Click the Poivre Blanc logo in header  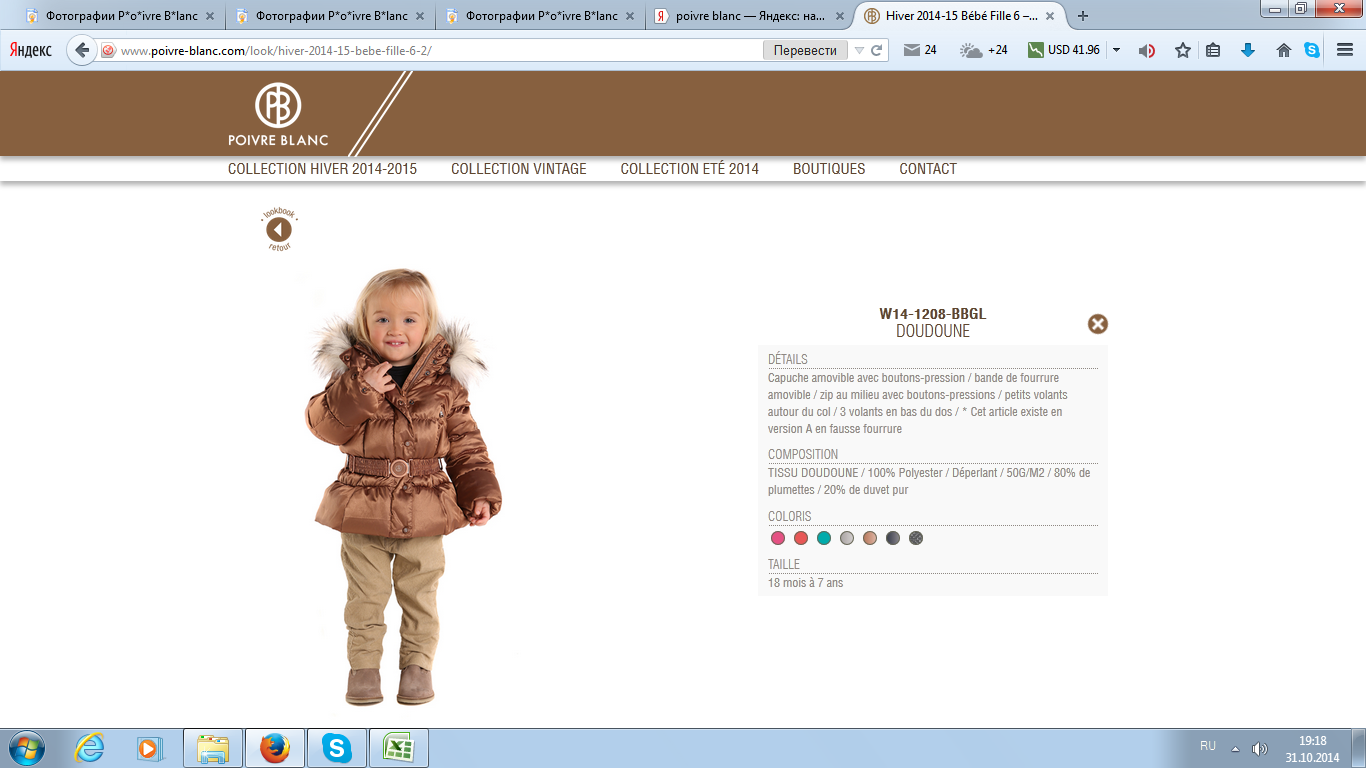pyautogui.click(x=278, y=114)
